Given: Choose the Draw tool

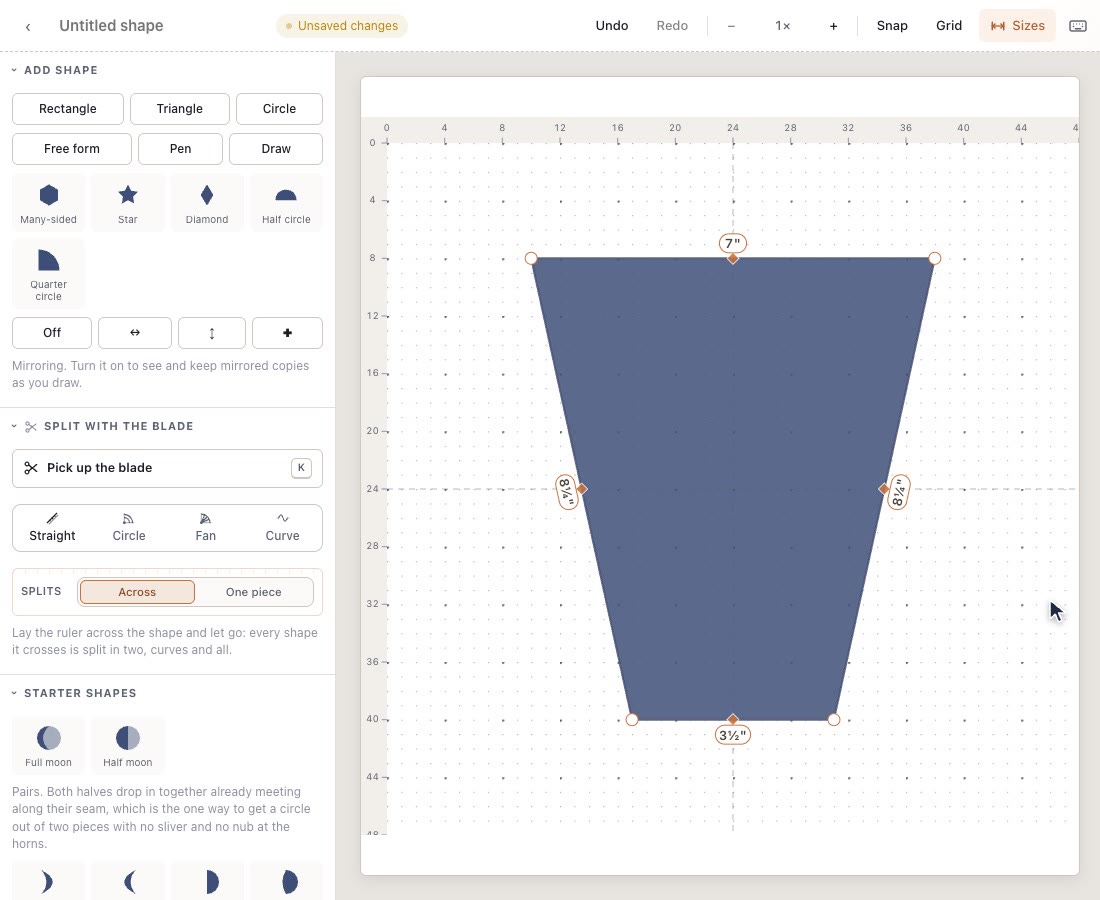Looking at the screenshot, I should (276, 149).
